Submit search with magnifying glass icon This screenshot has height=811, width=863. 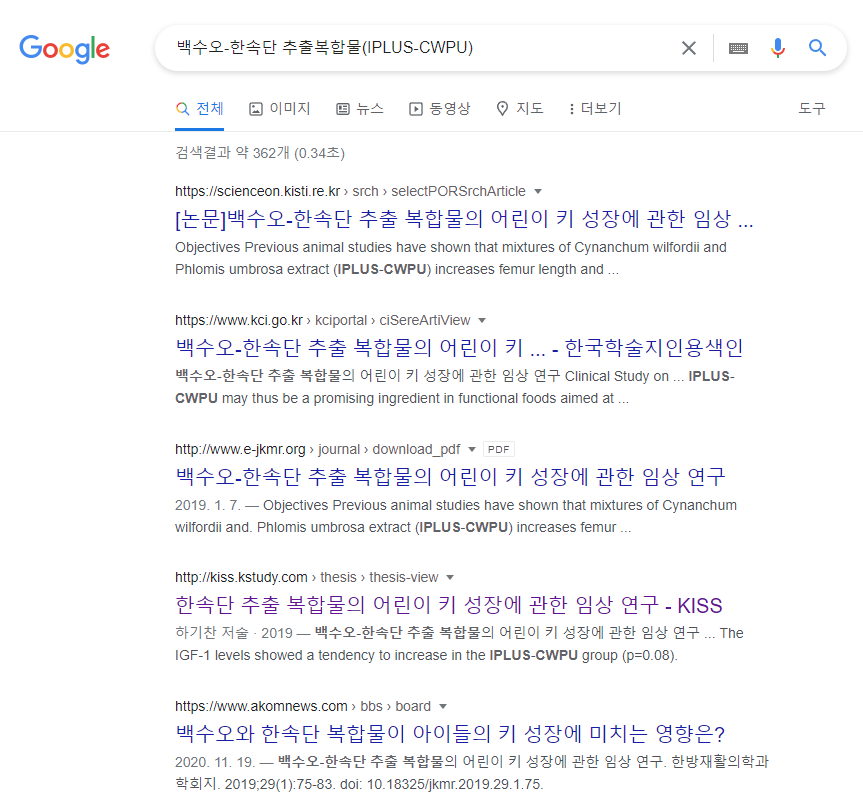(x=817, y=48)
